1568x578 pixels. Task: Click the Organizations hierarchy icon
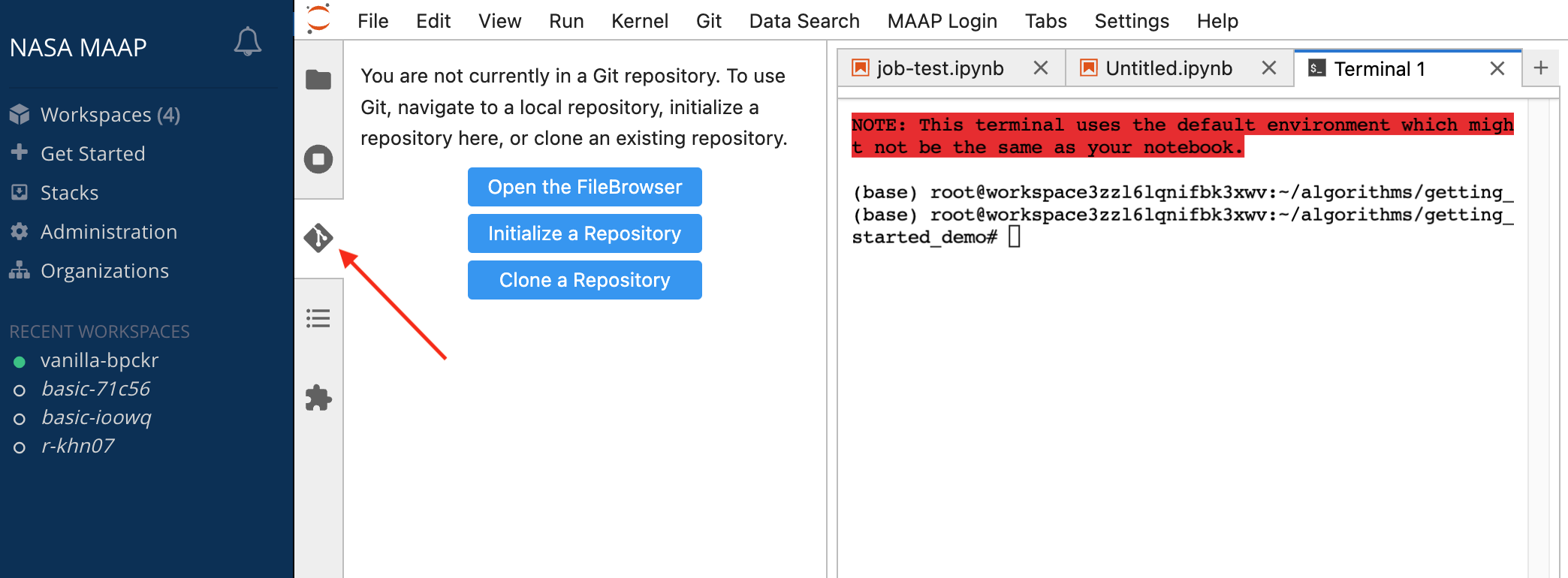coord(20,270)
